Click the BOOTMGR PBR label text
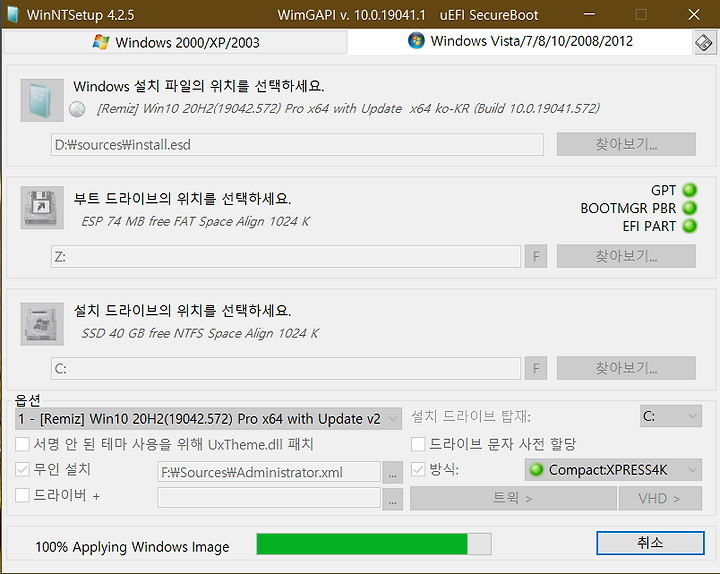 point(628,208)
